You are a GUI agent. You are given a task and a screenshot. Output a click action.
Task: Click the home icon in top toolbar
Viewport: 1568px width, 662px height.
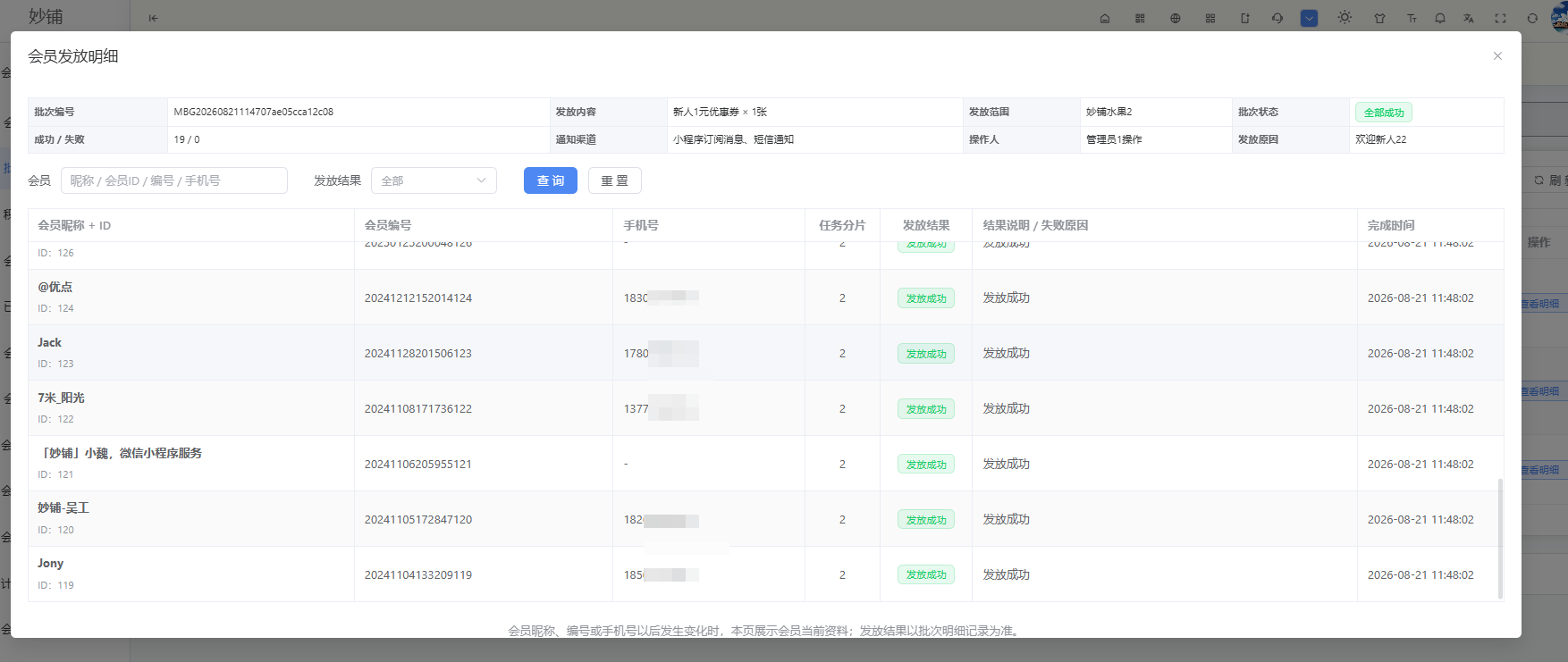pos(1105,18)
